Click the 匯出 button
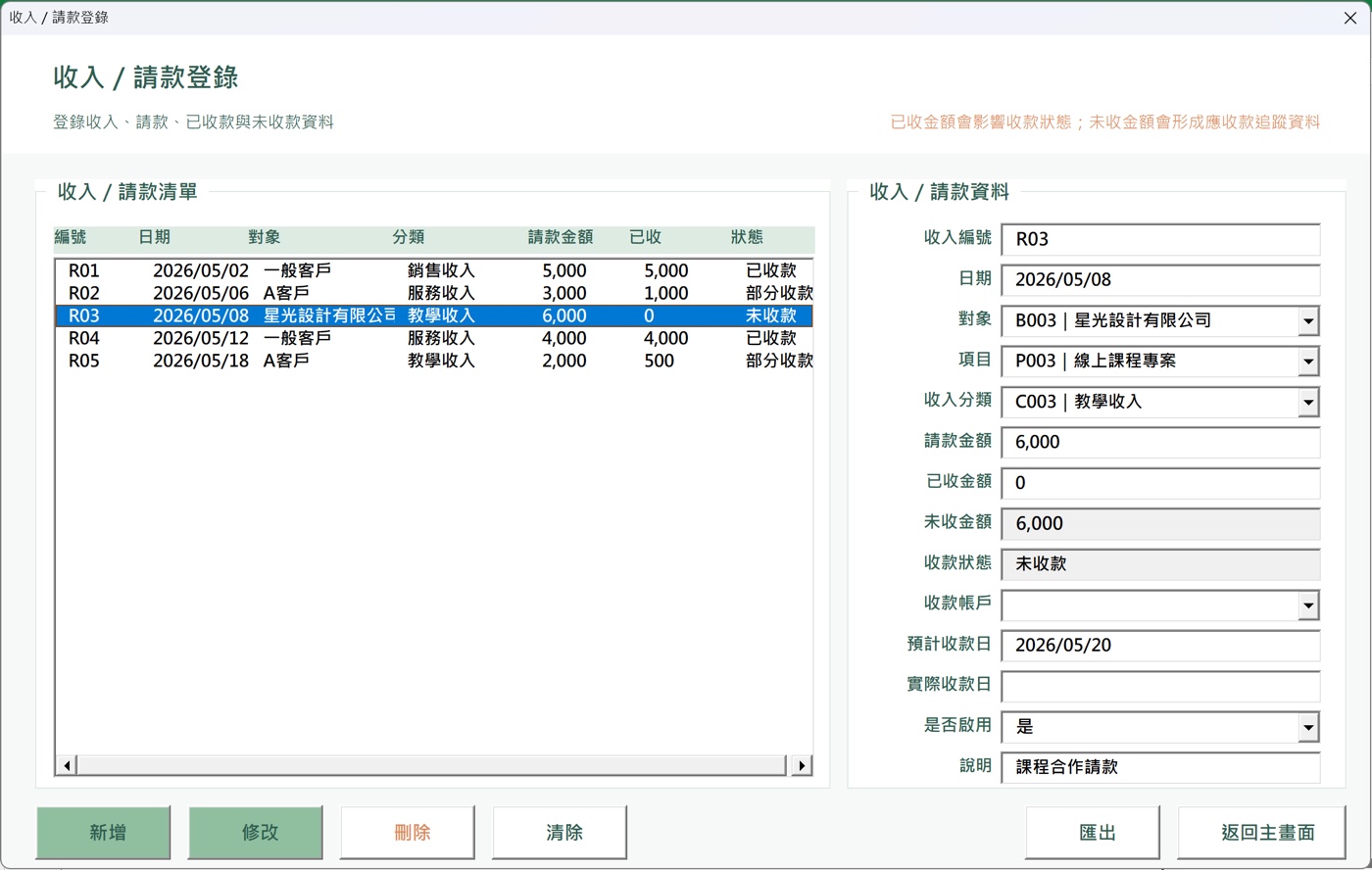The image size is (1372, 870). point(1093,833)
